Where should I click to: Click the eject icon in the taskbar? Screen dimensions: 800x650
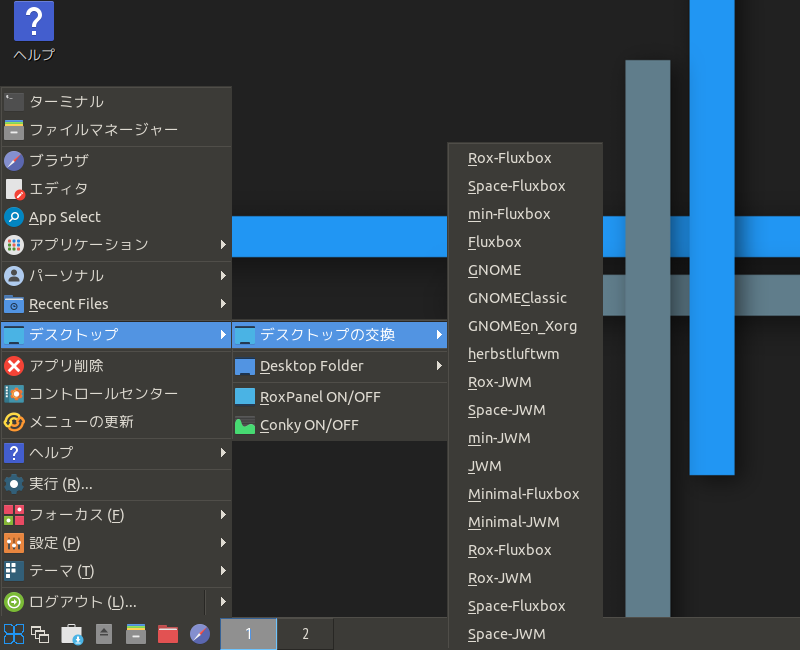[104, 634]
